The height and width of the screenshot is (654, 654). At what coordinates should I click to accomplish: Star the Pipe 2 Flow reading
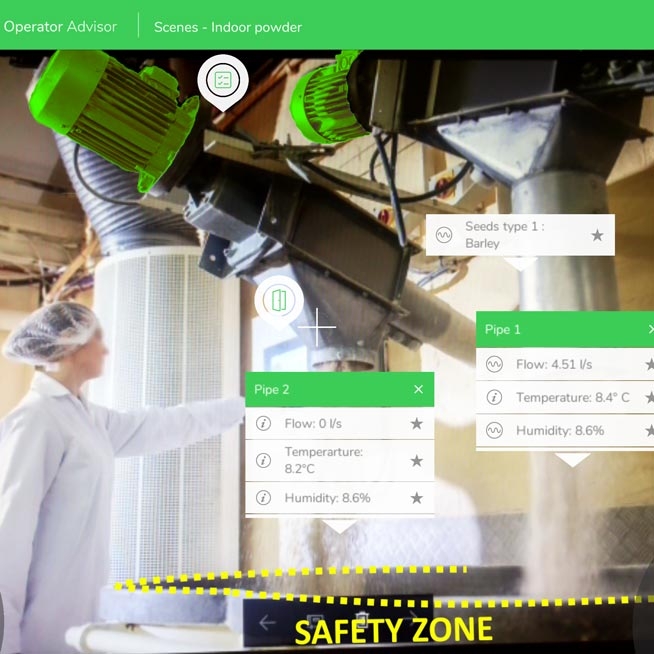click(417, 424)
